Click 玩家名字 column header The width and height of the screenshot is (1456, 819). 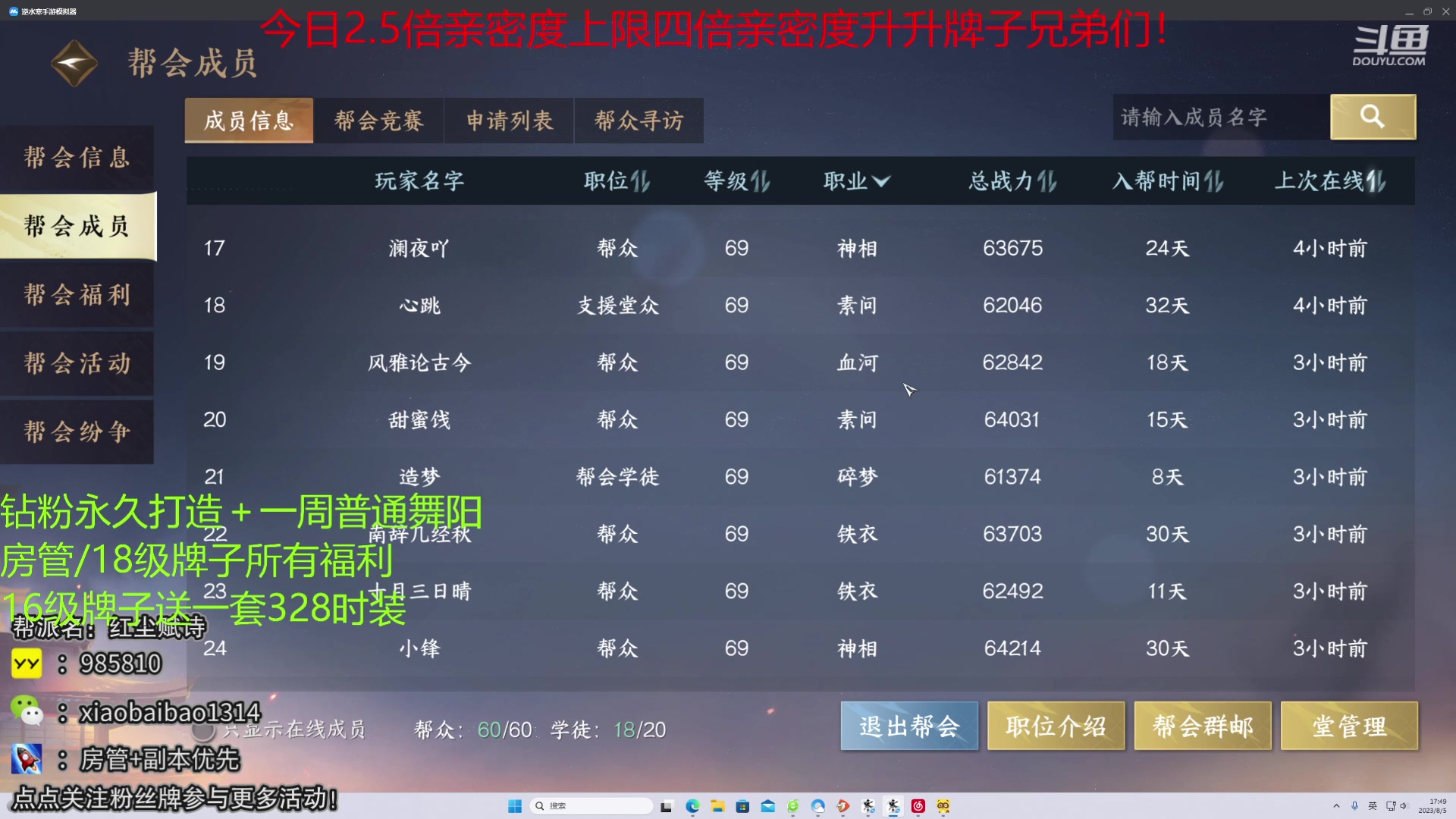pyautogui.click(x=419, y=180)
